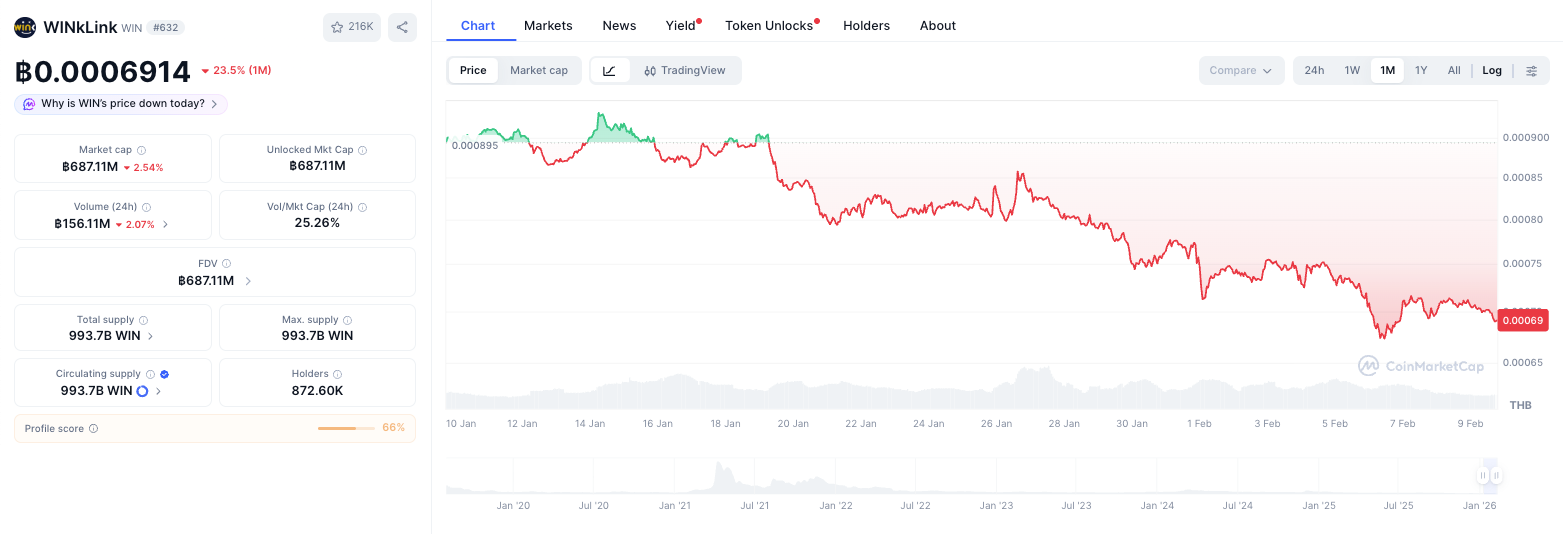Click the WINkLink coin logo
The height and width of the screenshot is (534, 1563).
click(x=25, y=27)
